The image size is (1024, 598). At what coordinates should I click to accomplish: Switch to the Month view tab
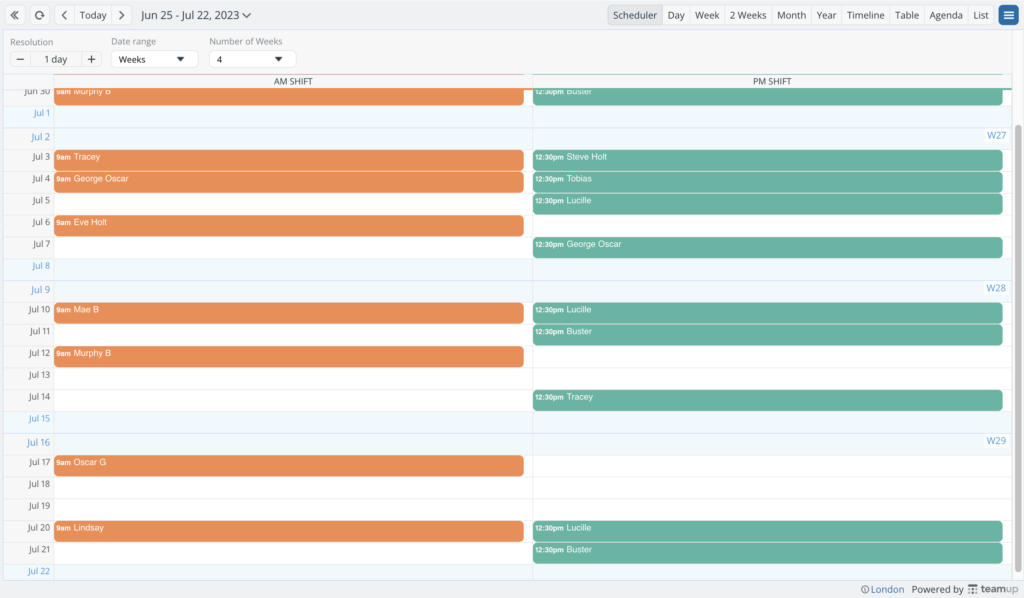click(x=791, y=15)
